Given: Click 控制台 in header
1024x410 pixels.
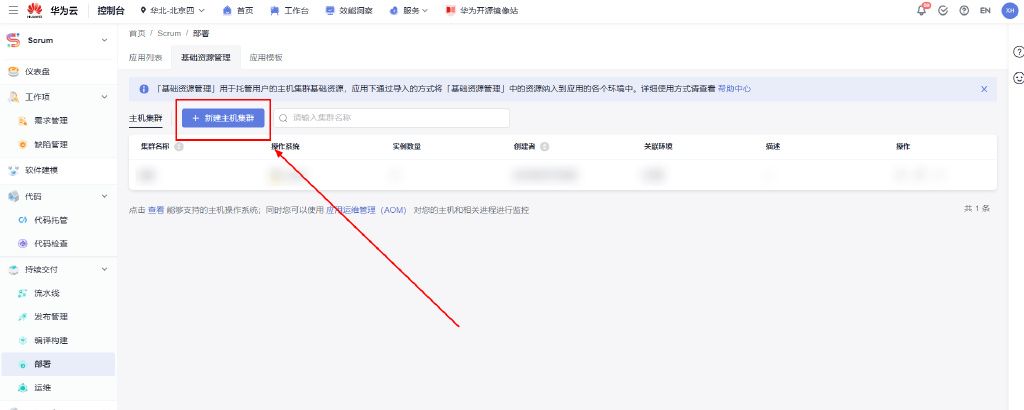Looking at the screenshot, I should point(111,10).
